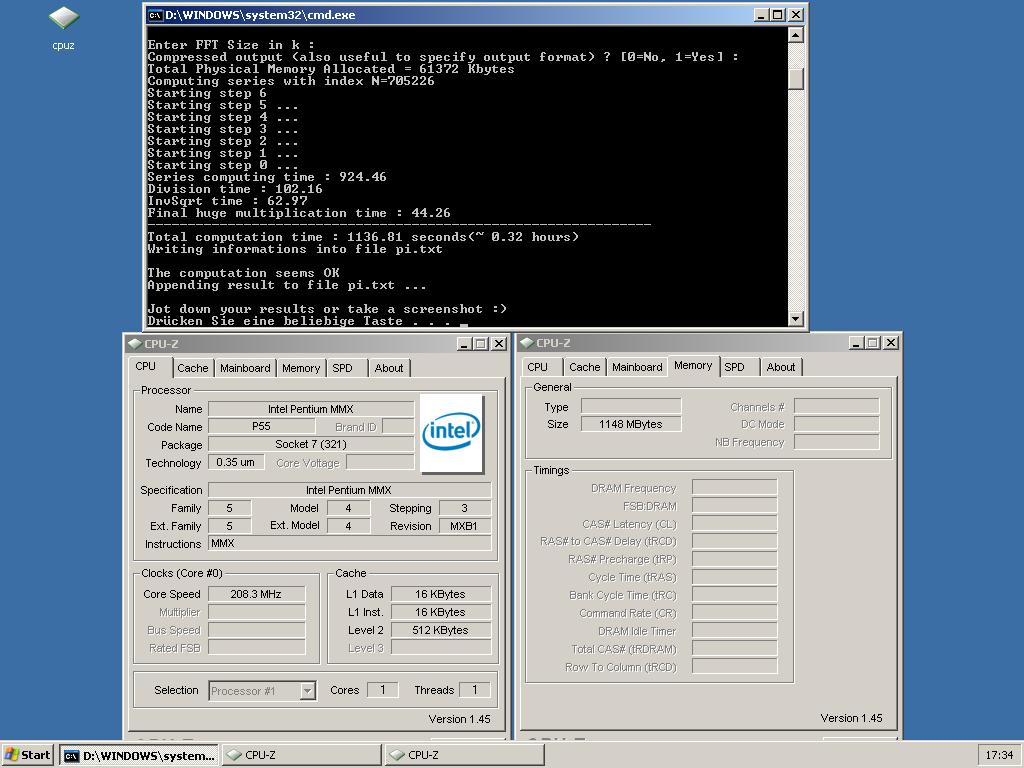Click the Code Name field P55
Viewport: 1024px width, 768px height.
[x=261, y=426]
